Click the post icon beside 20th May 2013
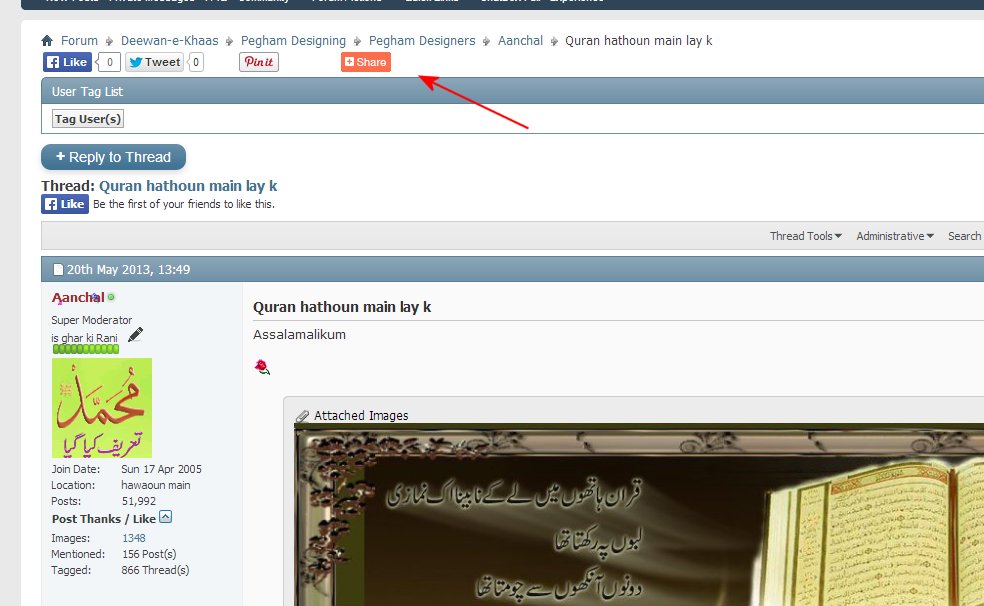 pyautogui.click(x=58, y=270)
